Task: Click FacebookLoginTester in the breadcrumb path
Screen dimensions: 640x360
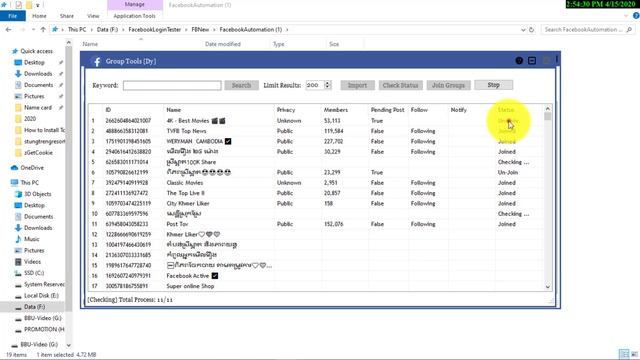Action: [154, 29]
